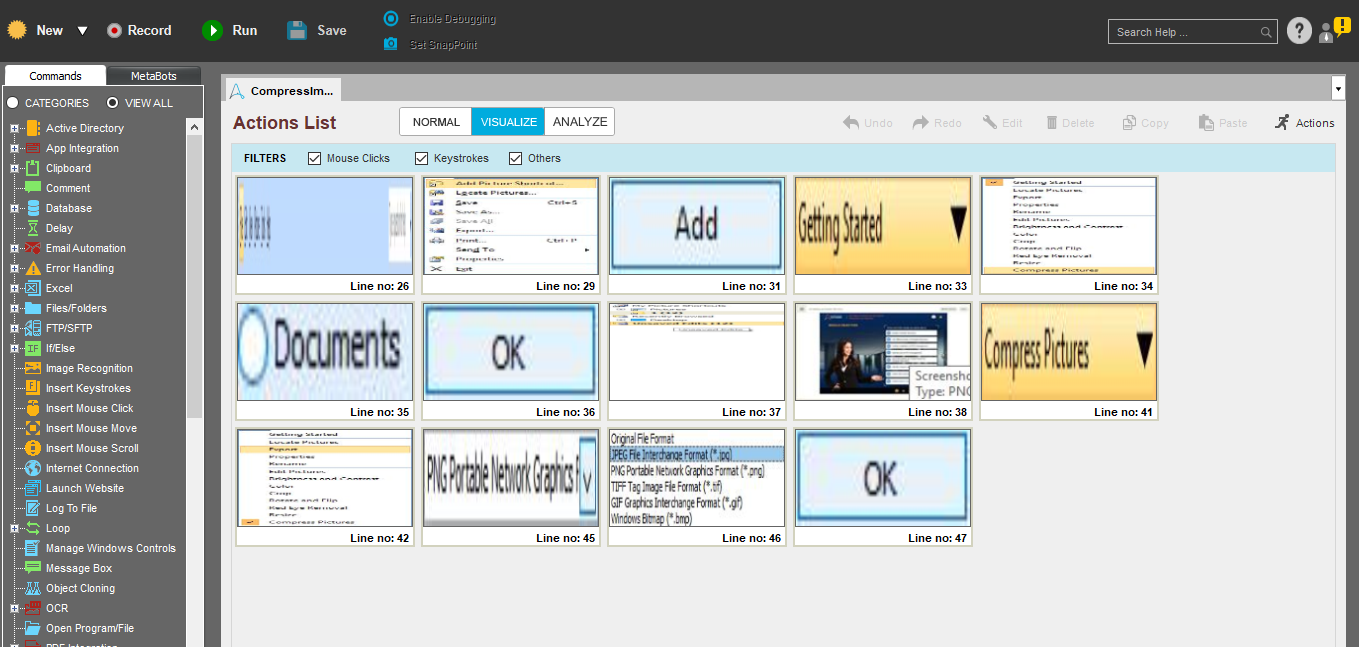The height and width of the screenshot is (647, 1359).
Task: Uncheck the Mouse Clicks filter checkbox
Action: click(315, 158)
